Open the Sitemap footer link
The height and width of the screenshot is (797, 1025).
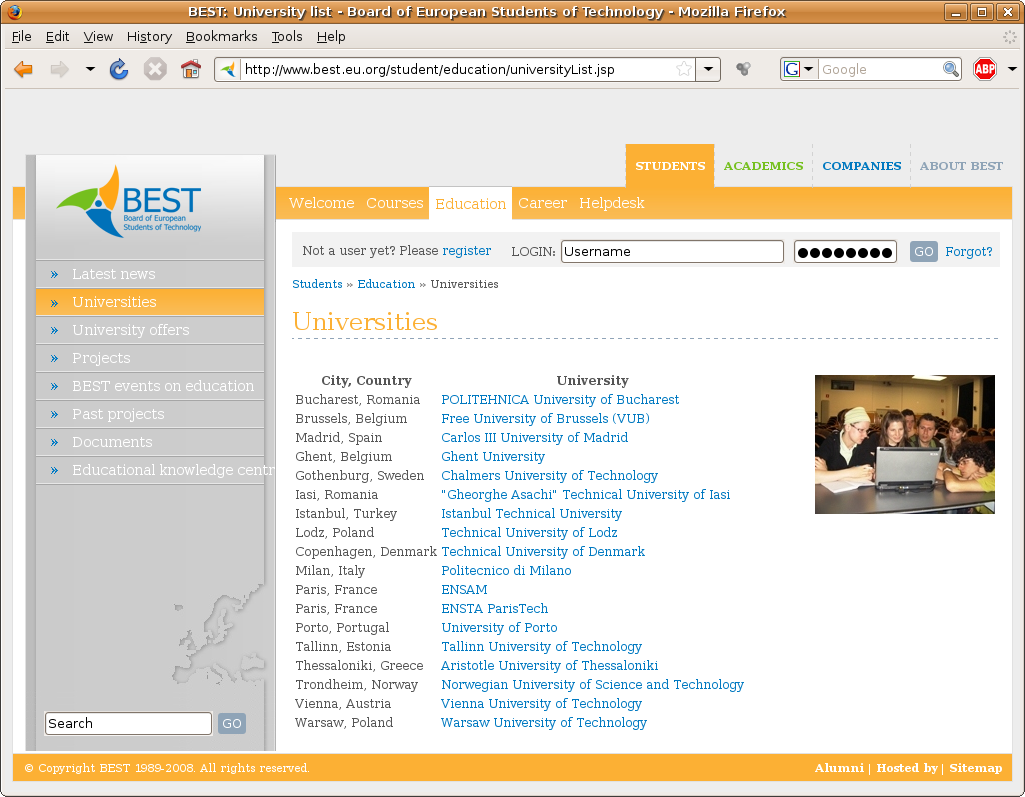click(975, 768)
